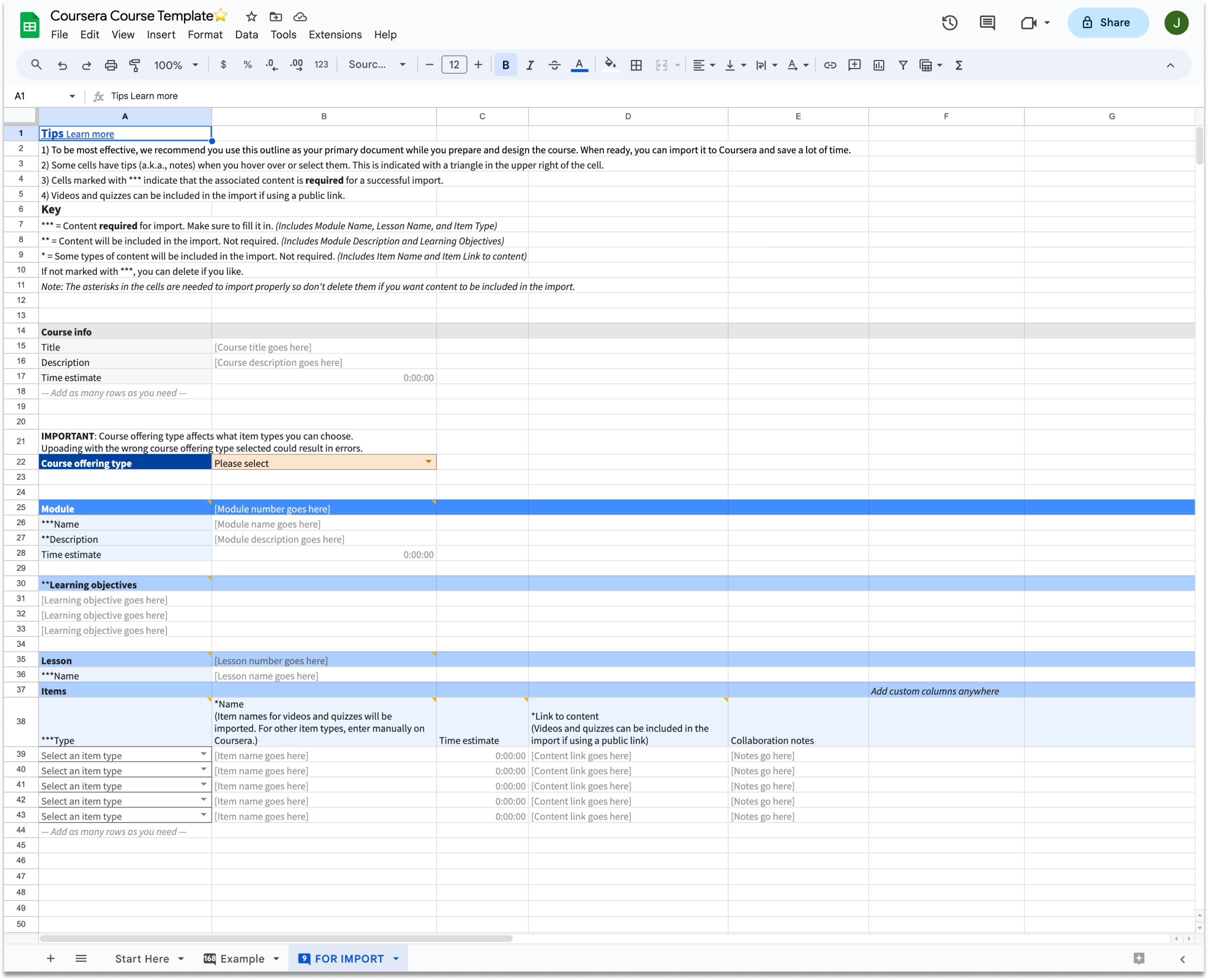The image size is (1208, 980).
Task: Click the Share button
Action: click(1107, 22)
